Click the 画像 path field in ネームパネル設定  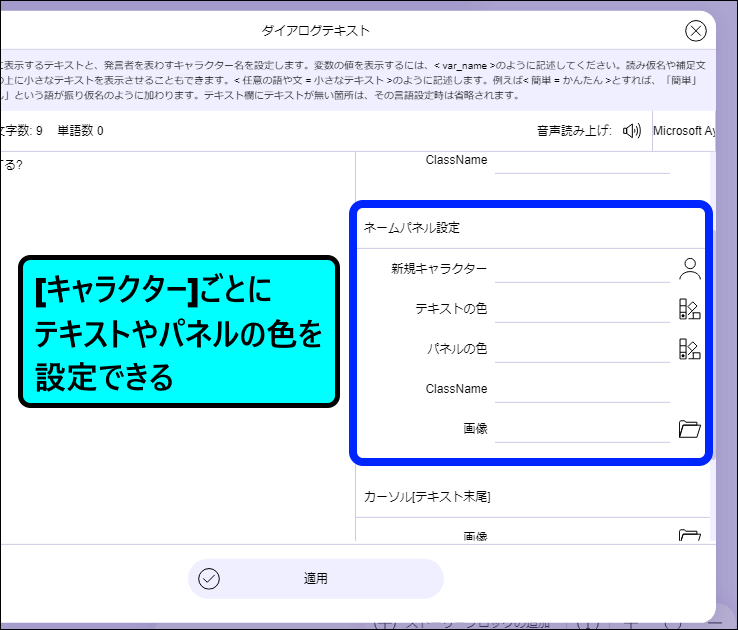click(x=582, y=429)
